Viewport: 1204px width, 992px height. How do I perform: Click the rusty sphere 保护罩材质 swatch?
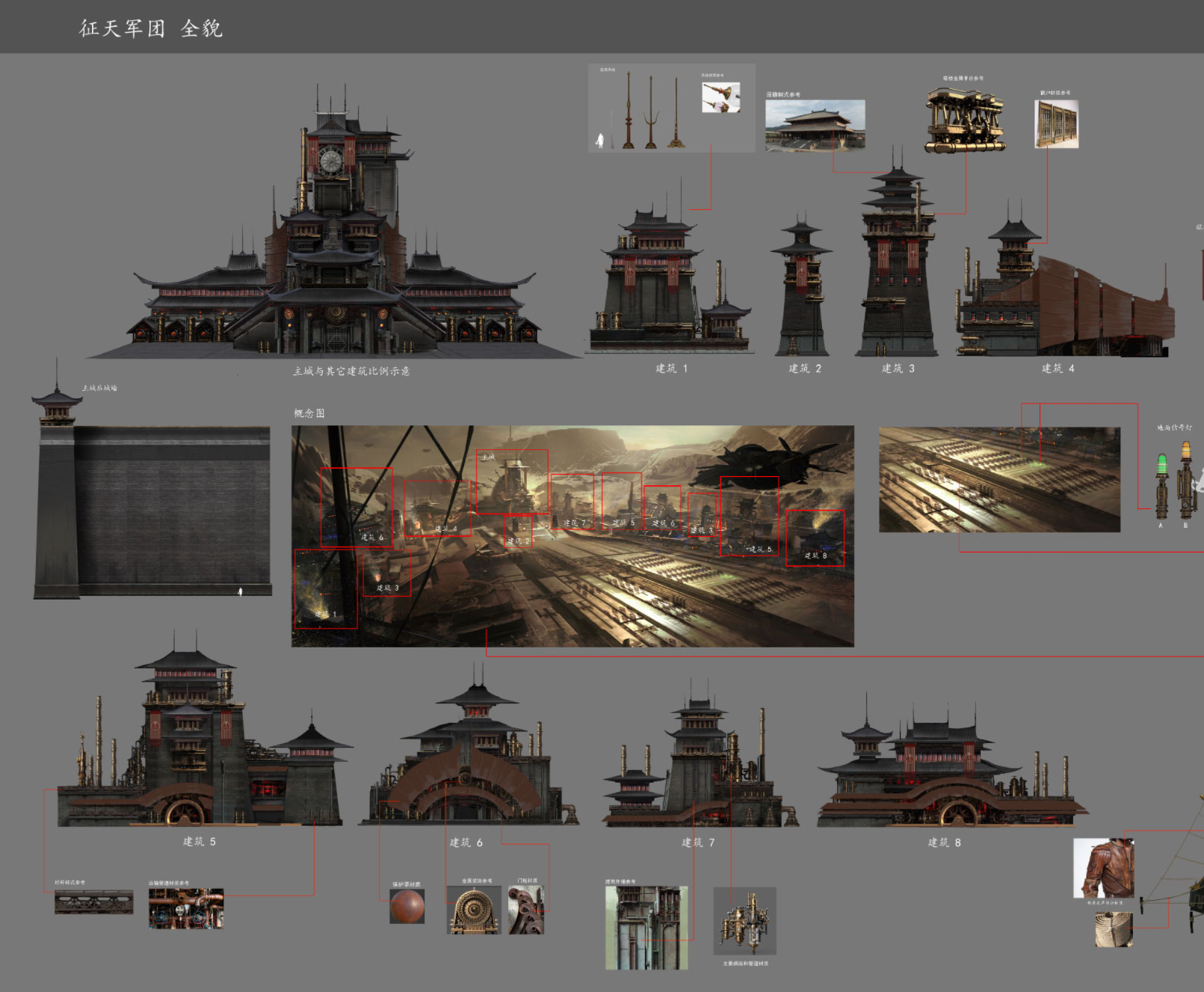(407, 906)
